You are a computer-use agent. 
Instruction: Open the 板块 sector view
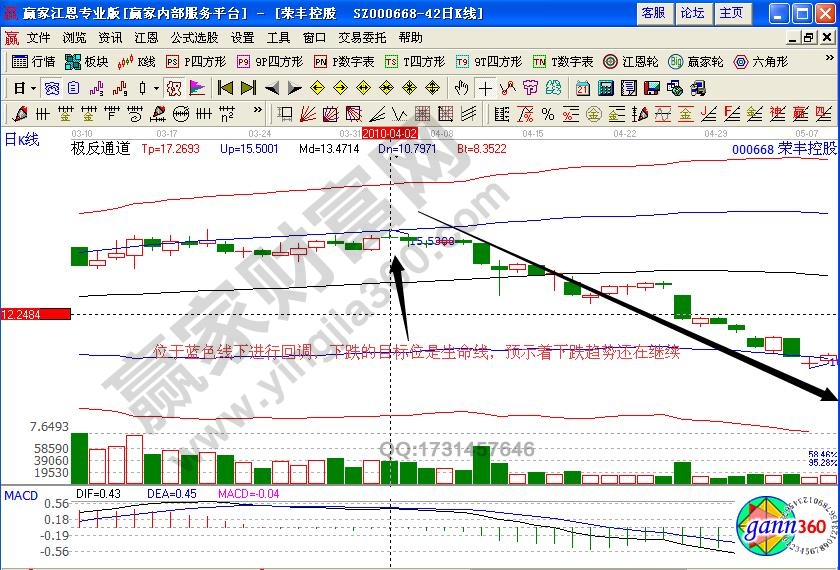point(88,61)
